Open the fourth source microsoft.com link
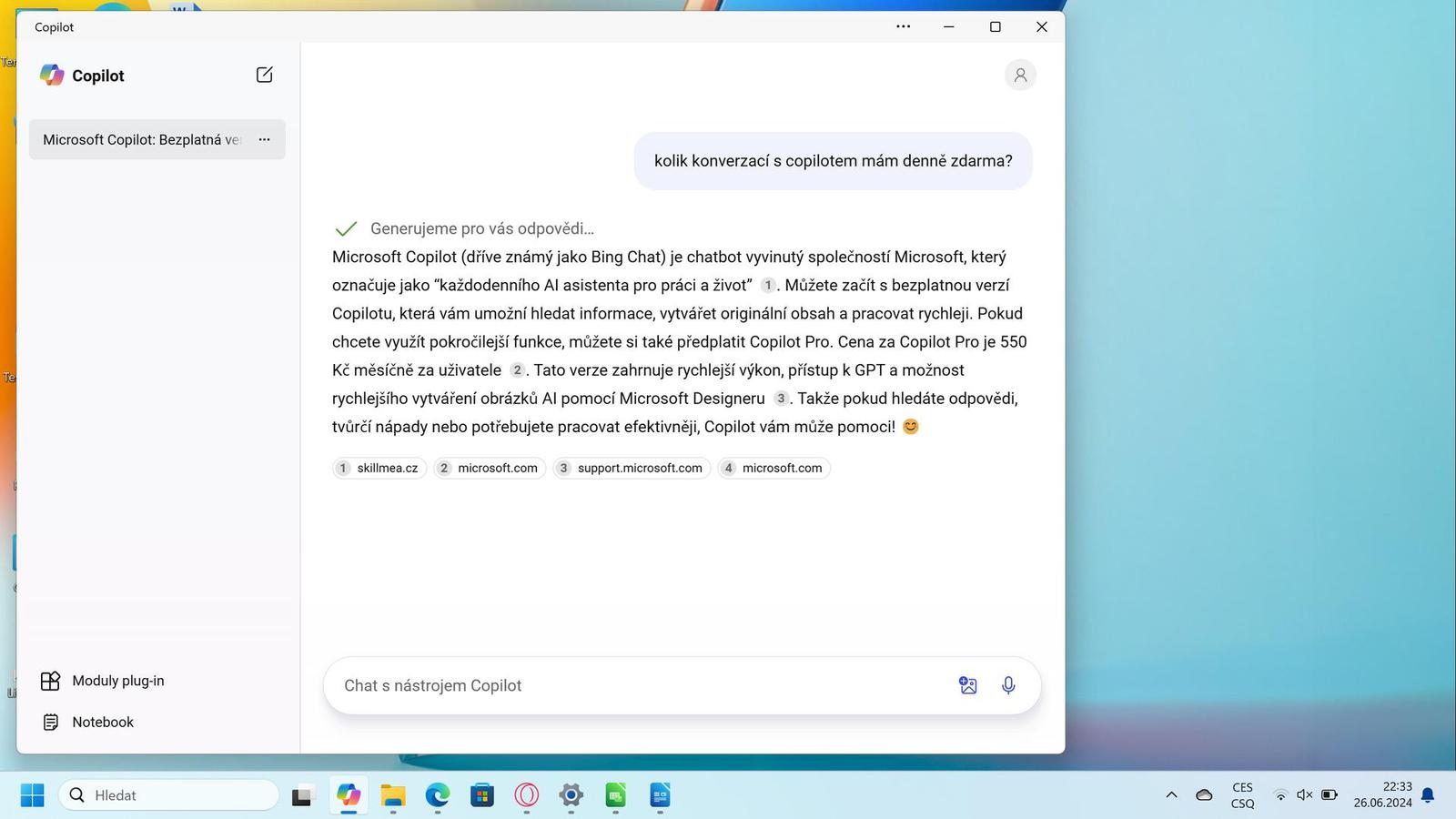The width and height of the screenshot is (1456, 819). click(x=774, y=468)
